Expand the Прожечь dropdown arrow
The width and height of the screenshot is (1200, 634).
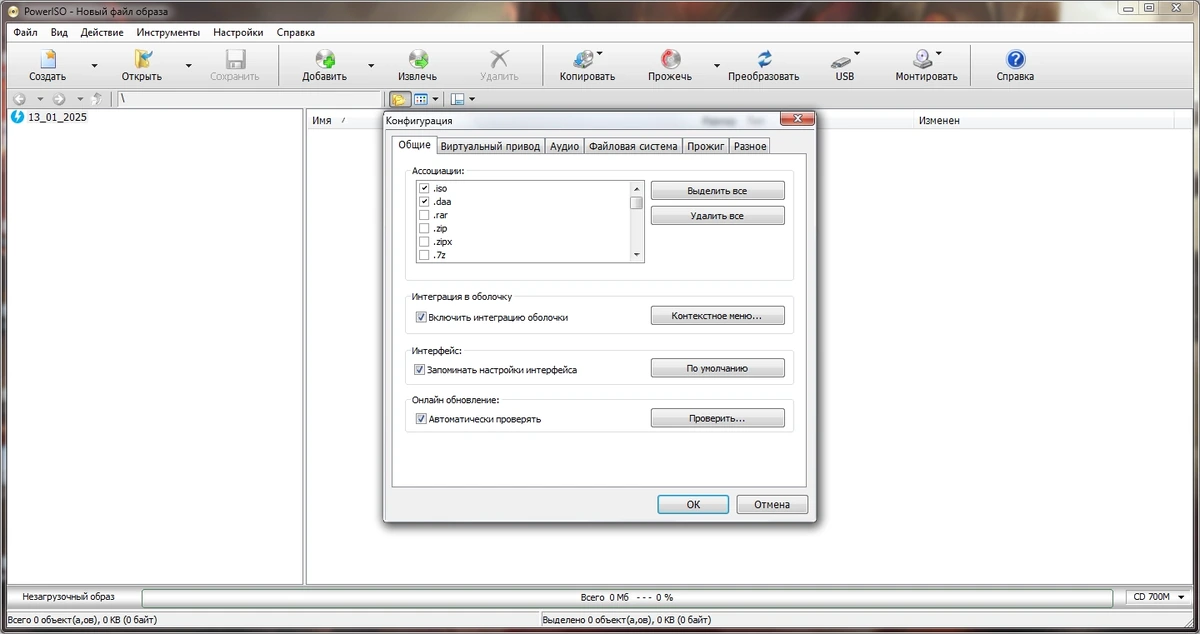(x=716, y=66)
